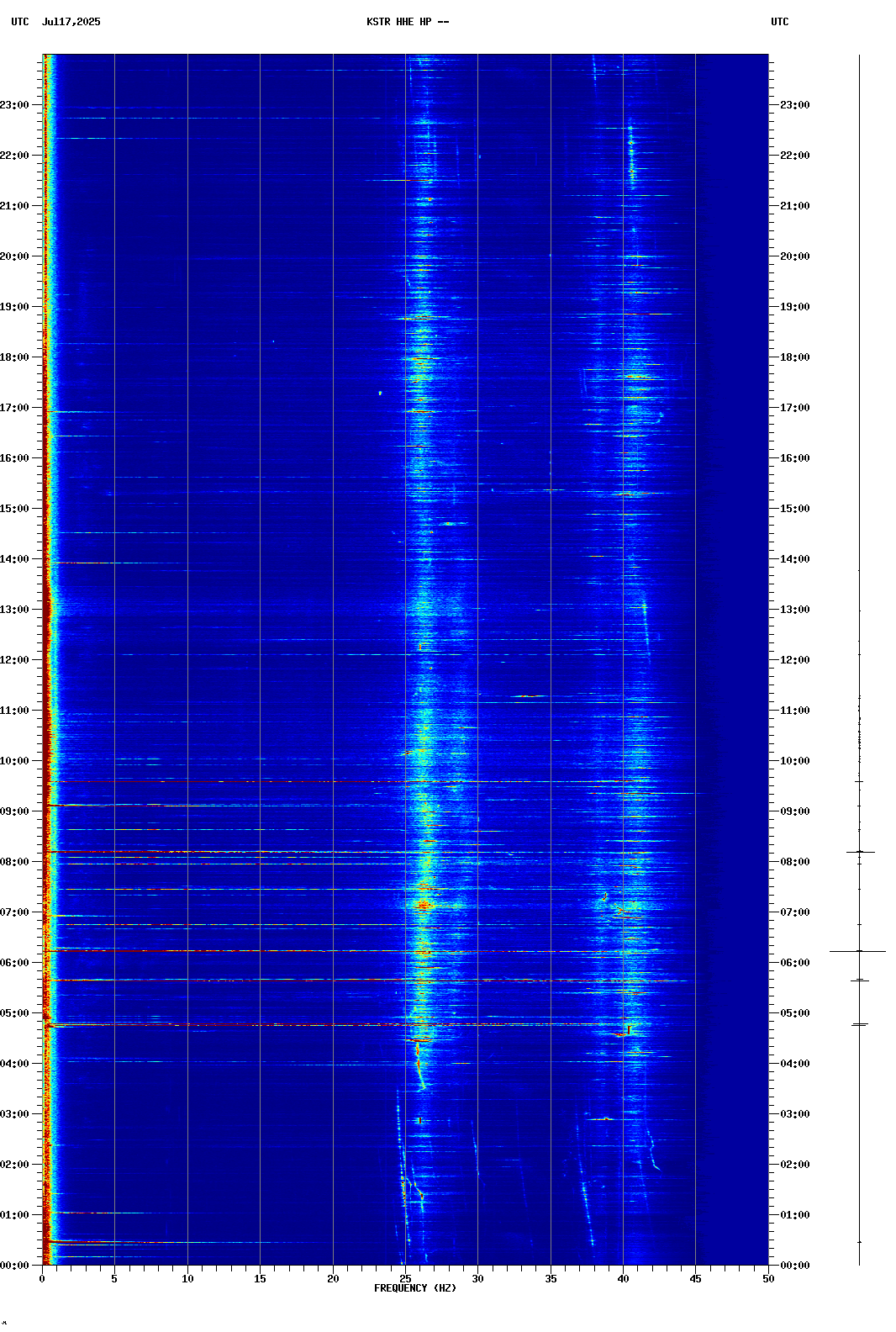Click the 13:00 label on the right time axis
This screenshot has height=1332, width=896.
coord(795,610)
